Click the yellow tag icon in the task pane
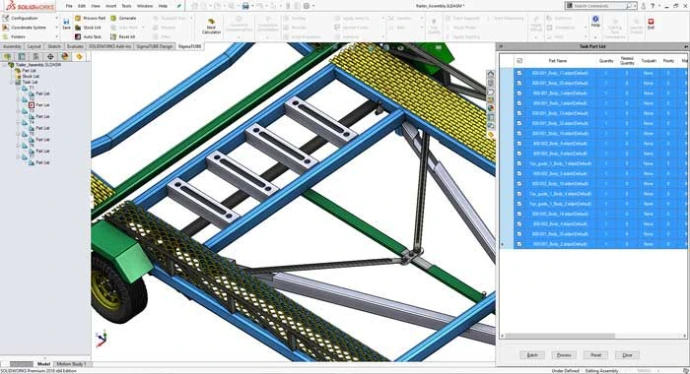690x374 pixels. (491, 135)
